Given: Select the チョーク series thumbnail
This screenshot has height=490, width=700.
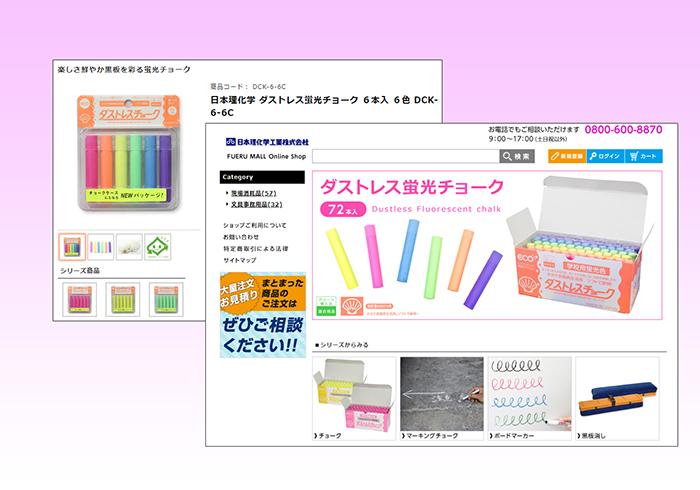Looking at the screenshot, I should tap(354, 393).
